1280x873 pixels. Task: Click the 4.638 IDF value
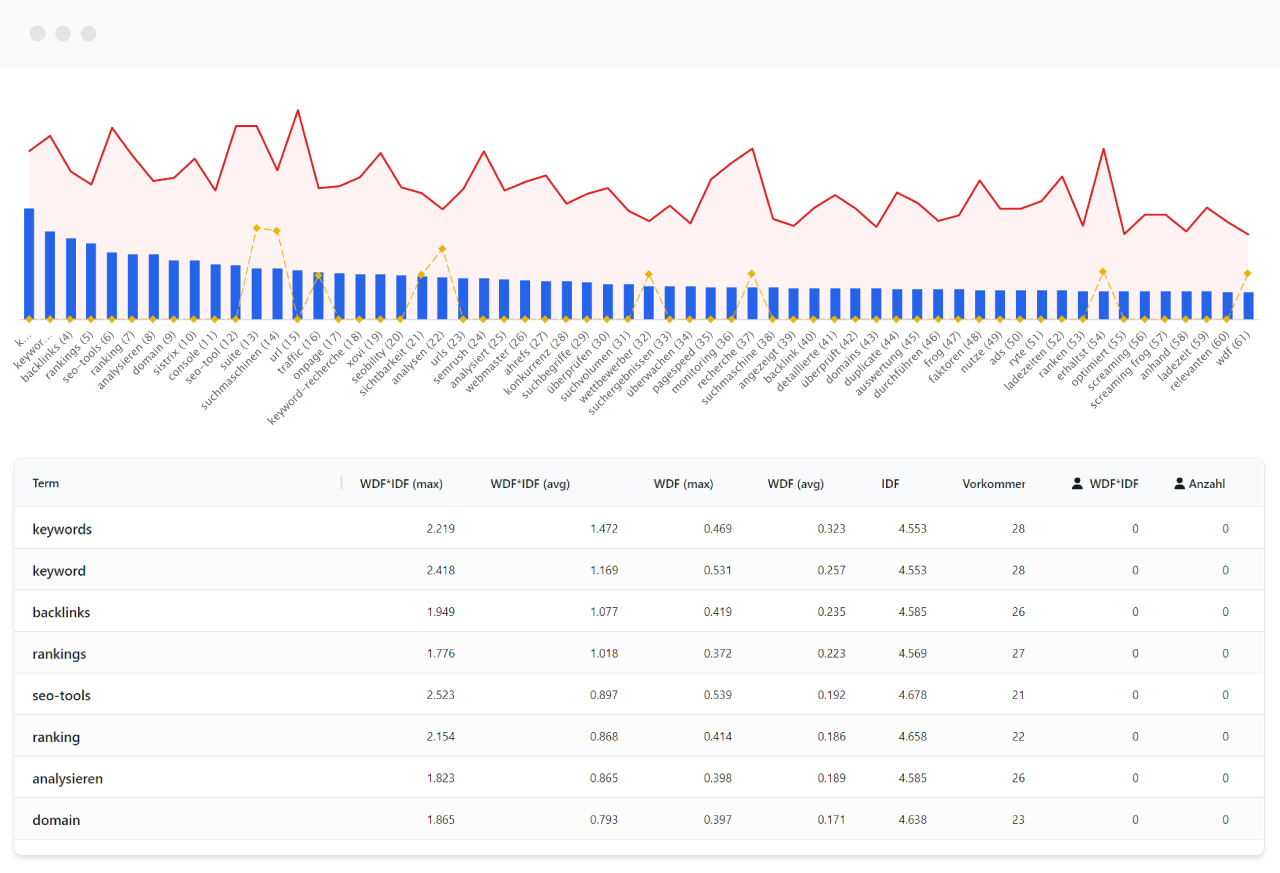coord(912,820)
